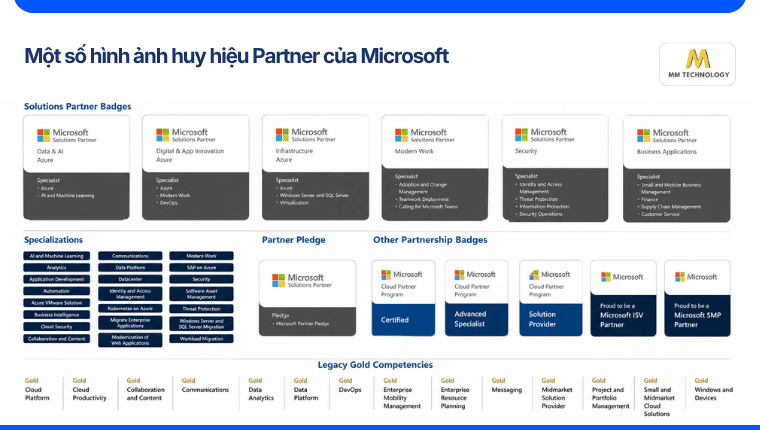Select the Communications specialization pill
Viewport: 760px width, 430px height.
130,255
